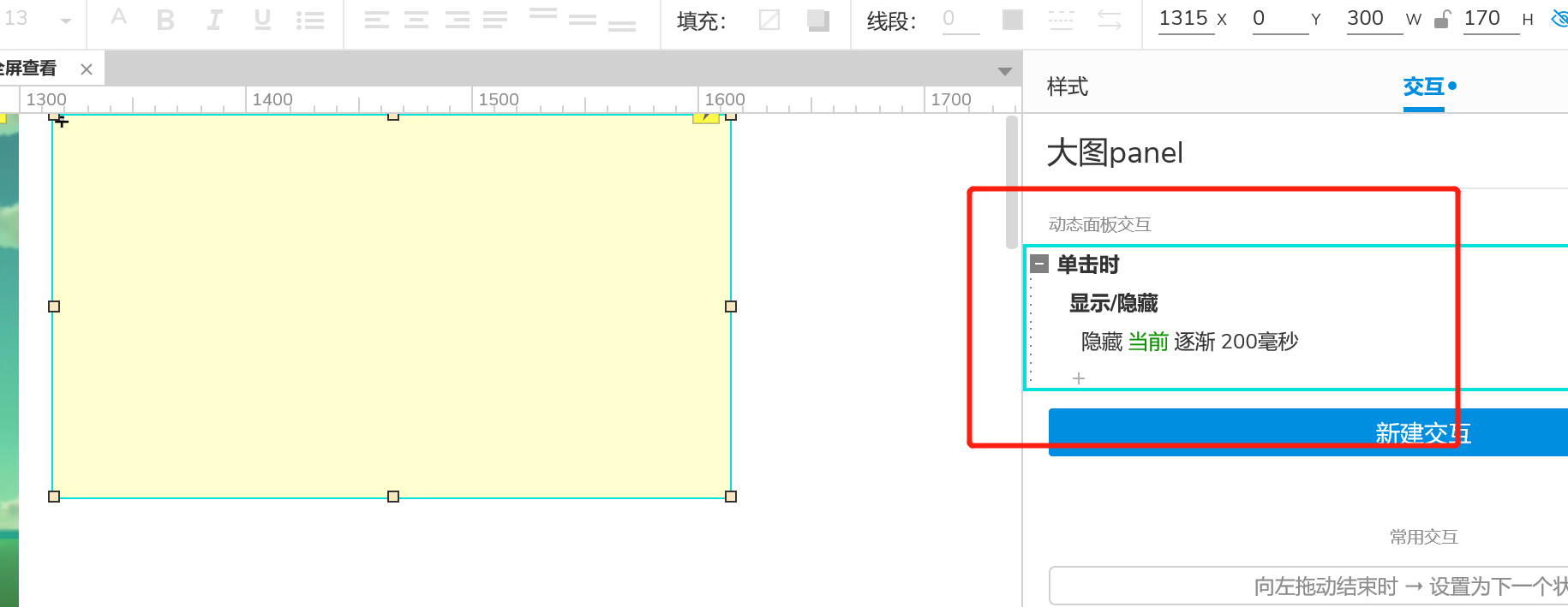Click the line width field
Viewport: 1568px width, 607px height.
click(961, 20)
